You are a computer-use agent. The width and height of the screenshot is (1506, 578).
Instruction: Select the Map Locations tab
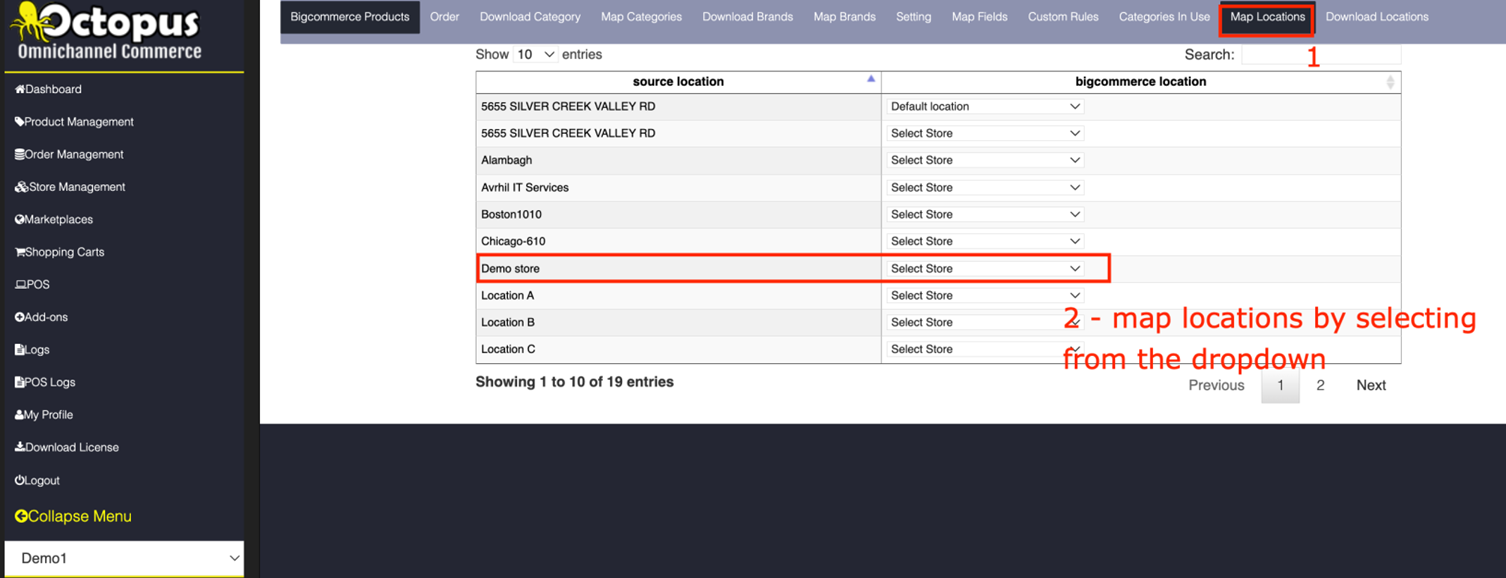1267,17
